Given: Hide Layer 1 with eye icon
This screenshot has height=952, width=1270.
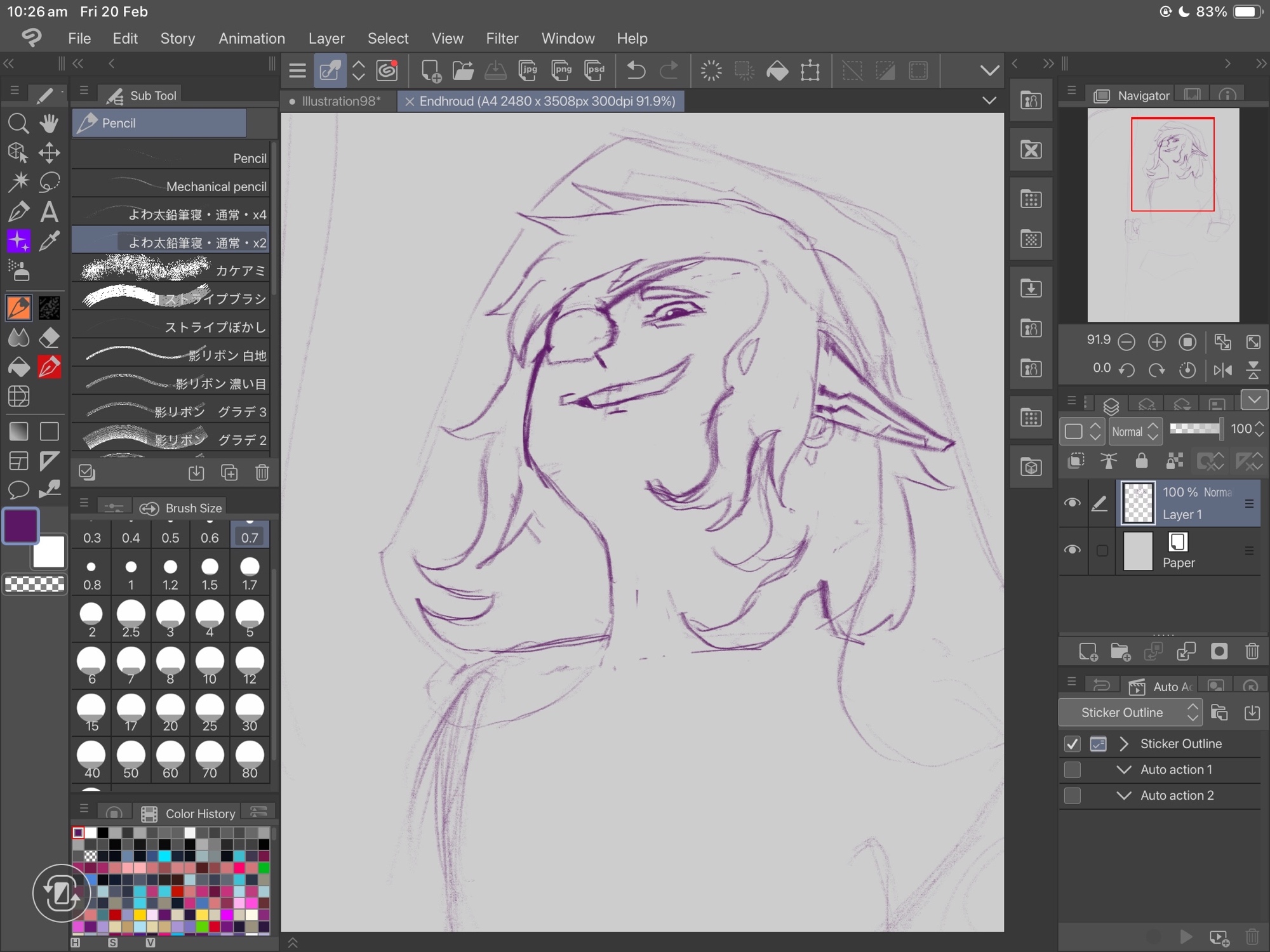Looking at the screenshot, I should [1073, 503].
